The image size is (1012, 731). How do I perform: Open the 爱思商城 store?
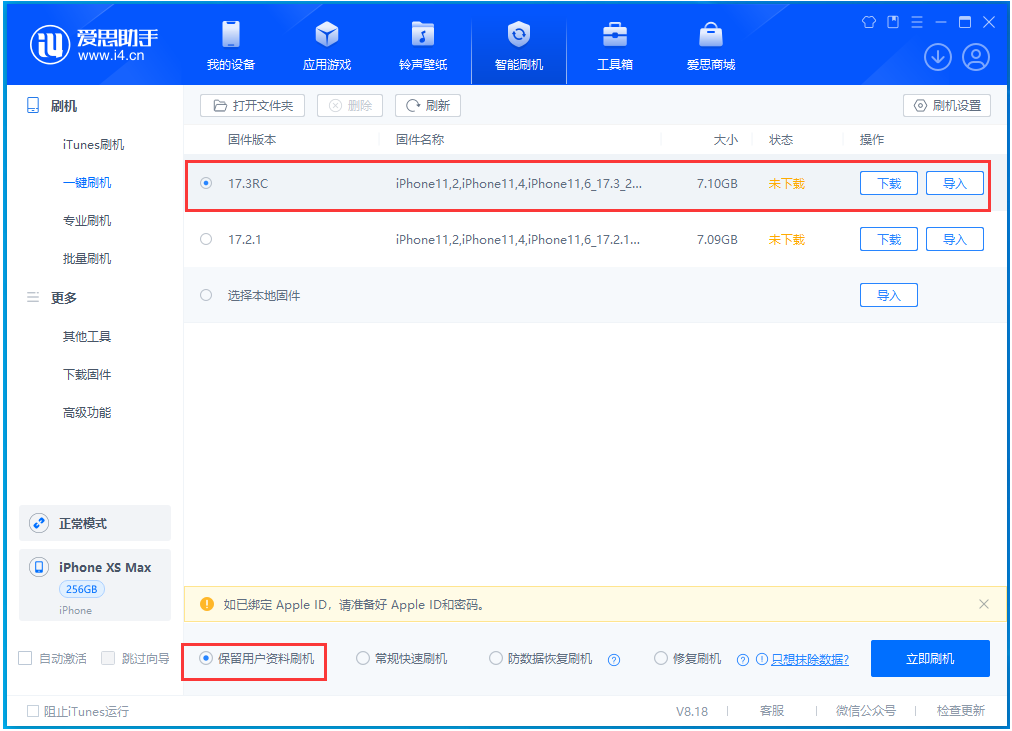point(710,44)
